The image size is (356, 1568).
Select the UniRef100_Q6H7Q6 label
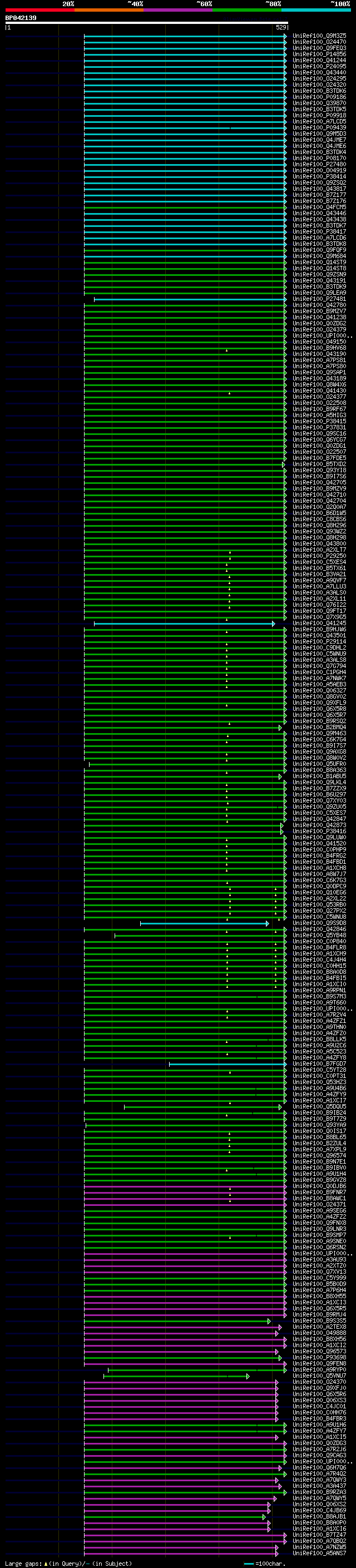pos(319,1467)
